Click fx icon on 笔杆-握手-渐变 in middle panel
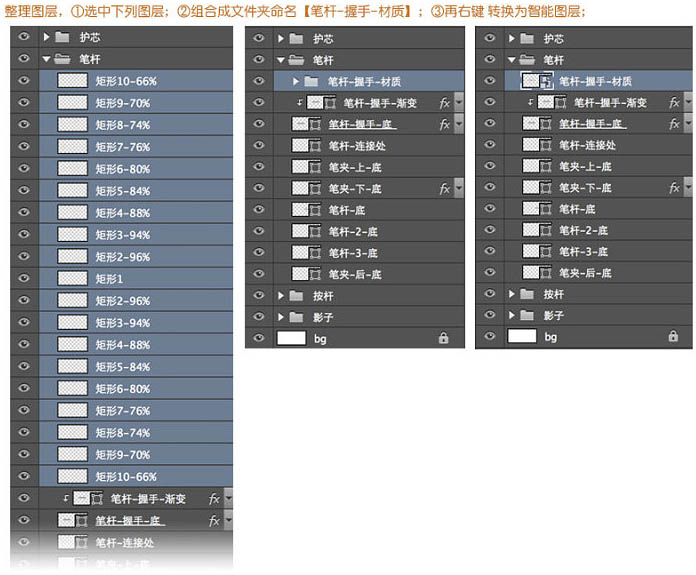This screenshot has height=575, width=696. 444,103
